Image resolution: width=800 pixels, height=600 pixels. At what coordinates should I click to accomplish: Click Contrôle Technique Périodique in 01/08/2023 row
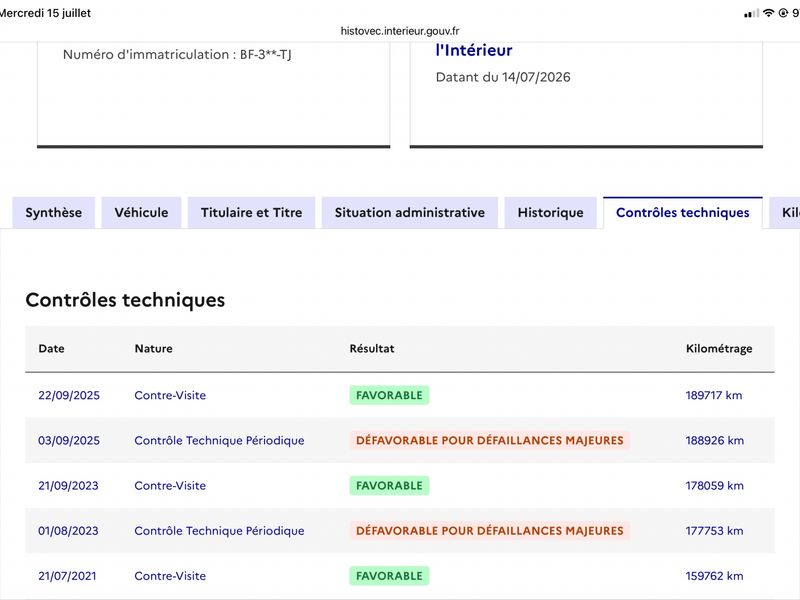click(x=219, y=531)
